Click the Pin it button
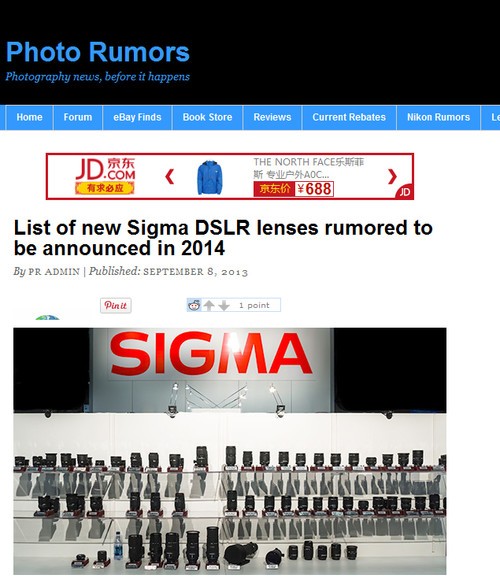Screen dimensions: 500x586 tap(115, 305)
